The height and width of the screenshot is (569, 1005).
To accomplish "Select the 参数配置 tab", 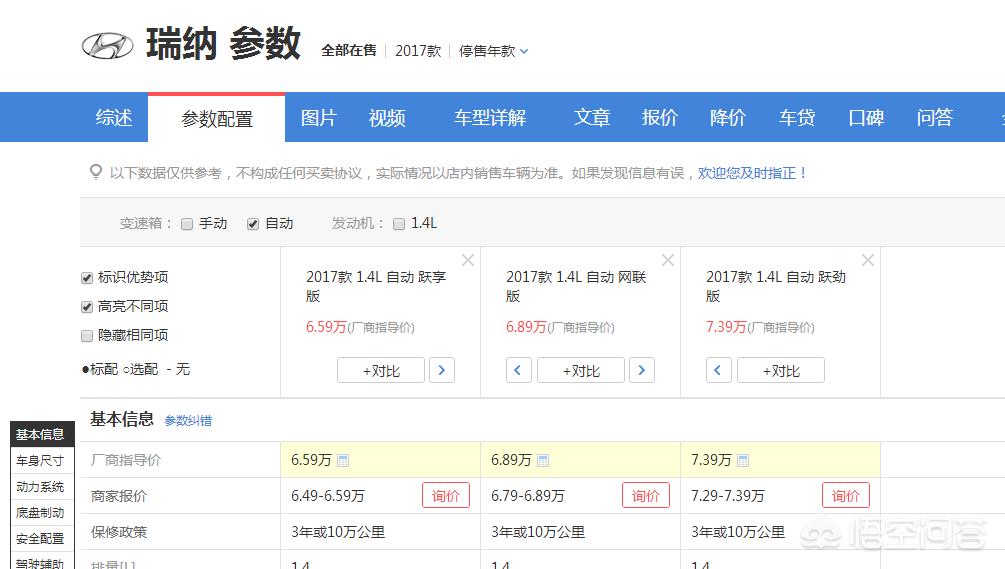I will coord(217,119).
